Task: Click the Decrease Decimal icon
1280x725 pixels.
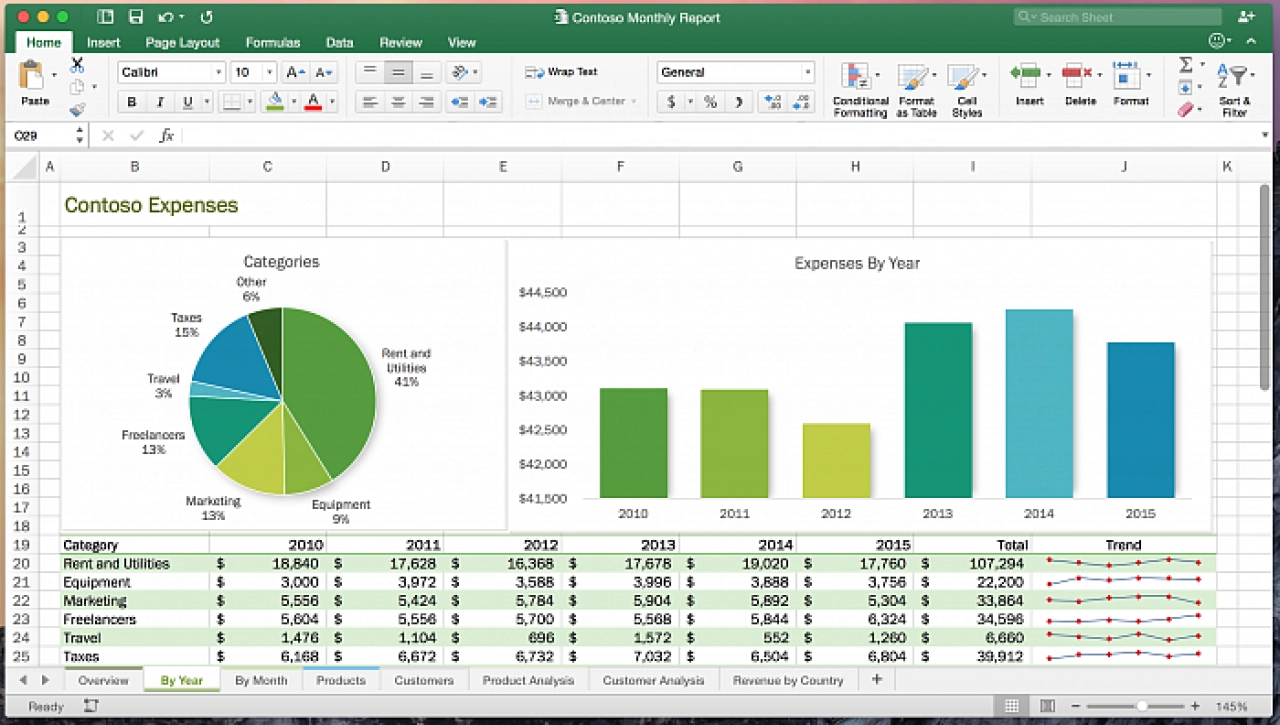Action: coord(800,102)
